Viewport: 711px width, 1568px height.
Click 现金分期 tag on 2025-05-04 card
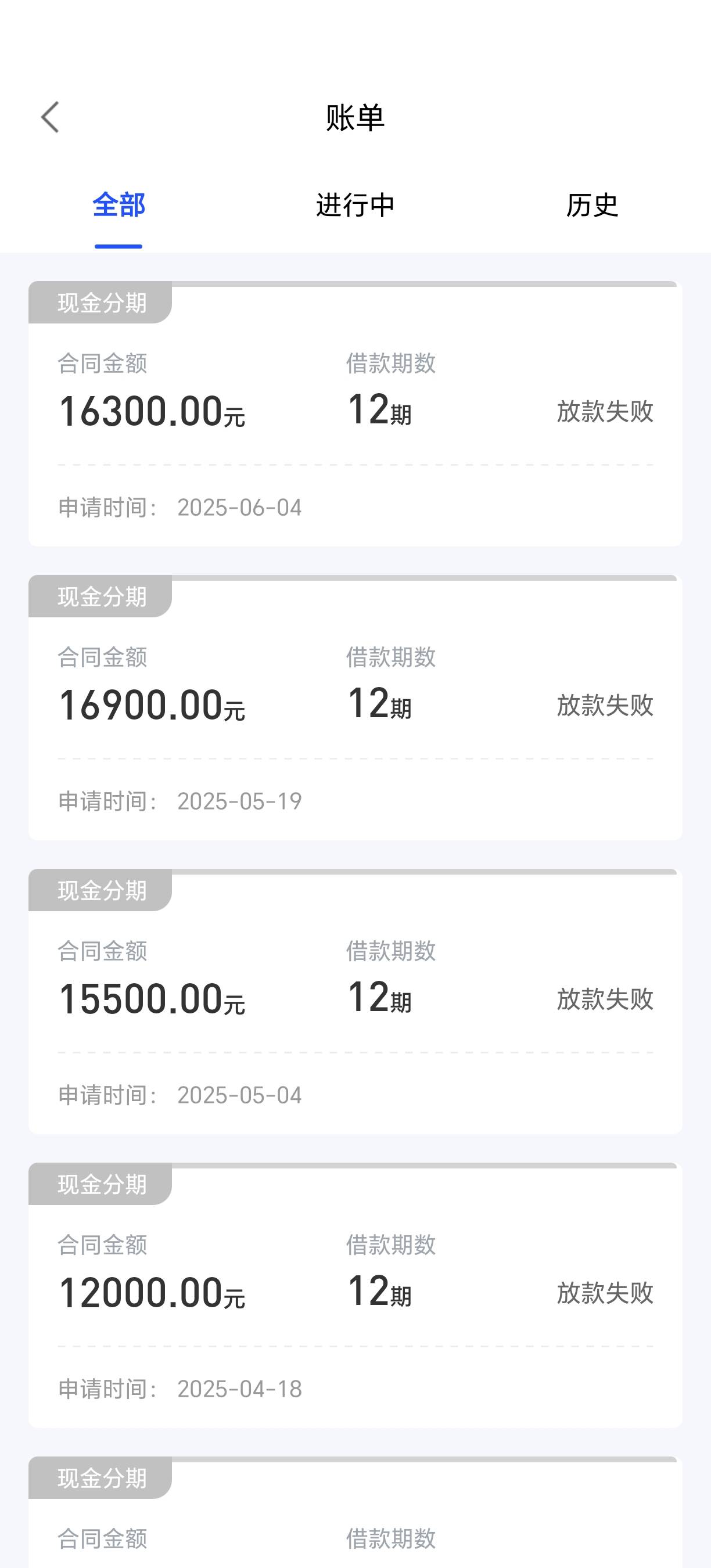(100, 890)
